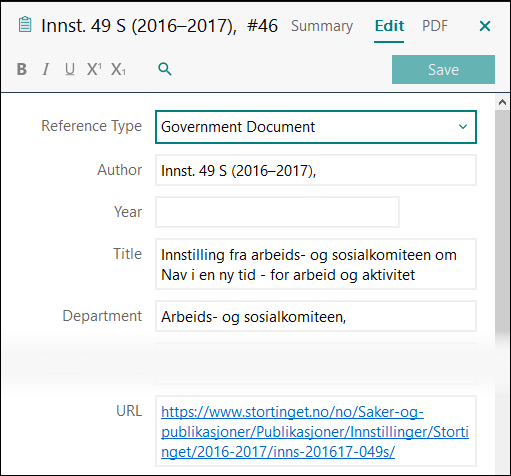The height and width of the screenshot is (476, 511).
Task: Click the reference clipboard icon
Action: [x=25, y=25]
